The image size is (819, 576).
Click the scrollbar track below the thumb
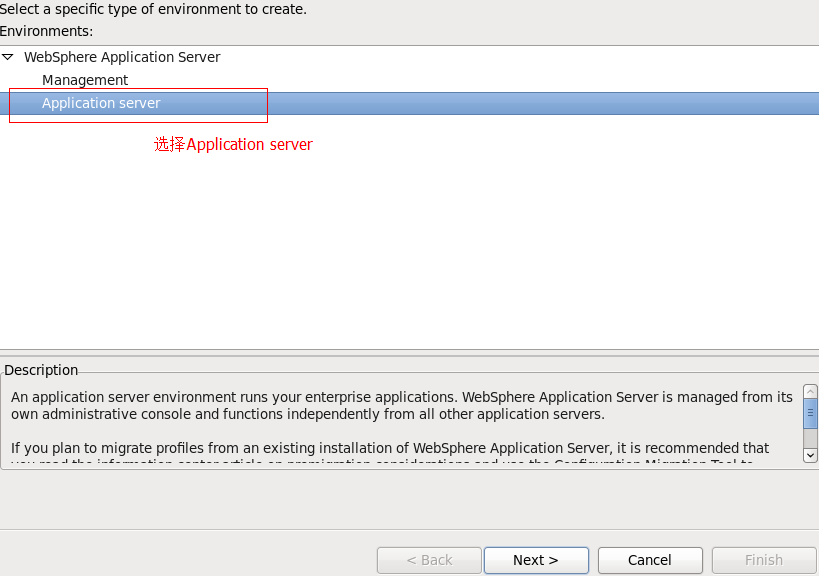click(x=810, y=438)
